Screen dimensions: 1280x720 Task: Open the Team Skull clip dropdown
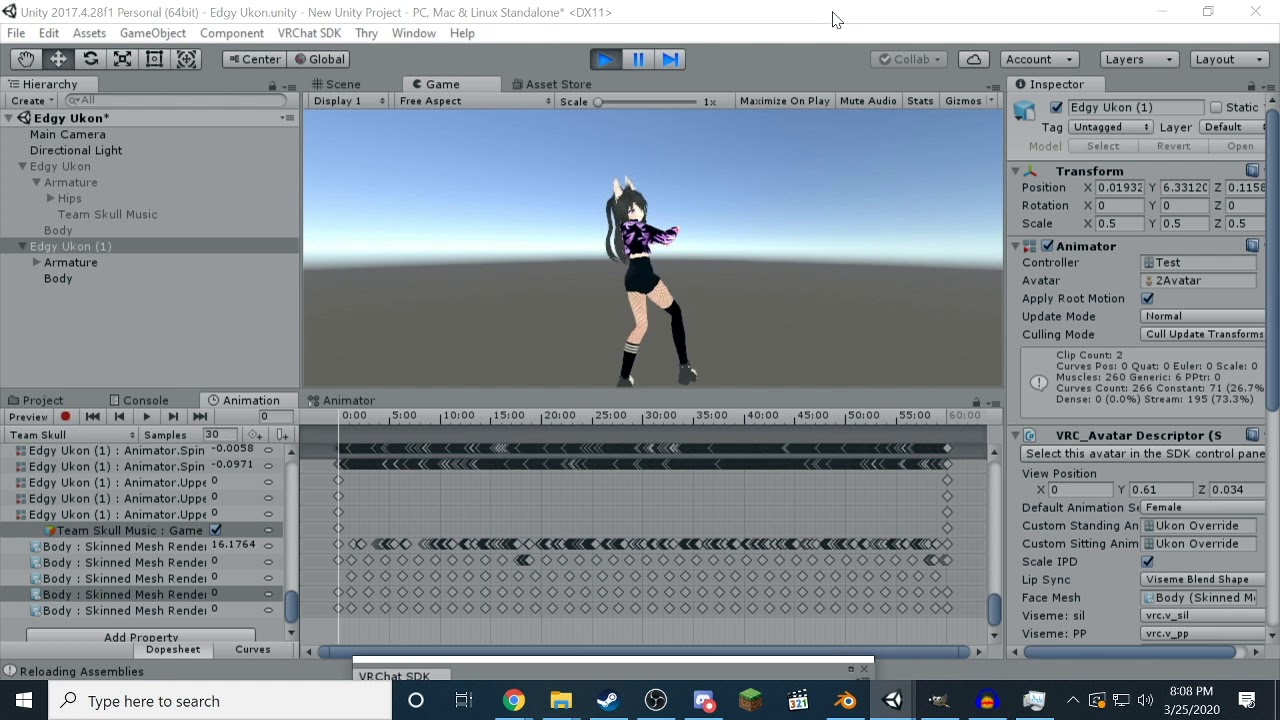pos(70,435)
